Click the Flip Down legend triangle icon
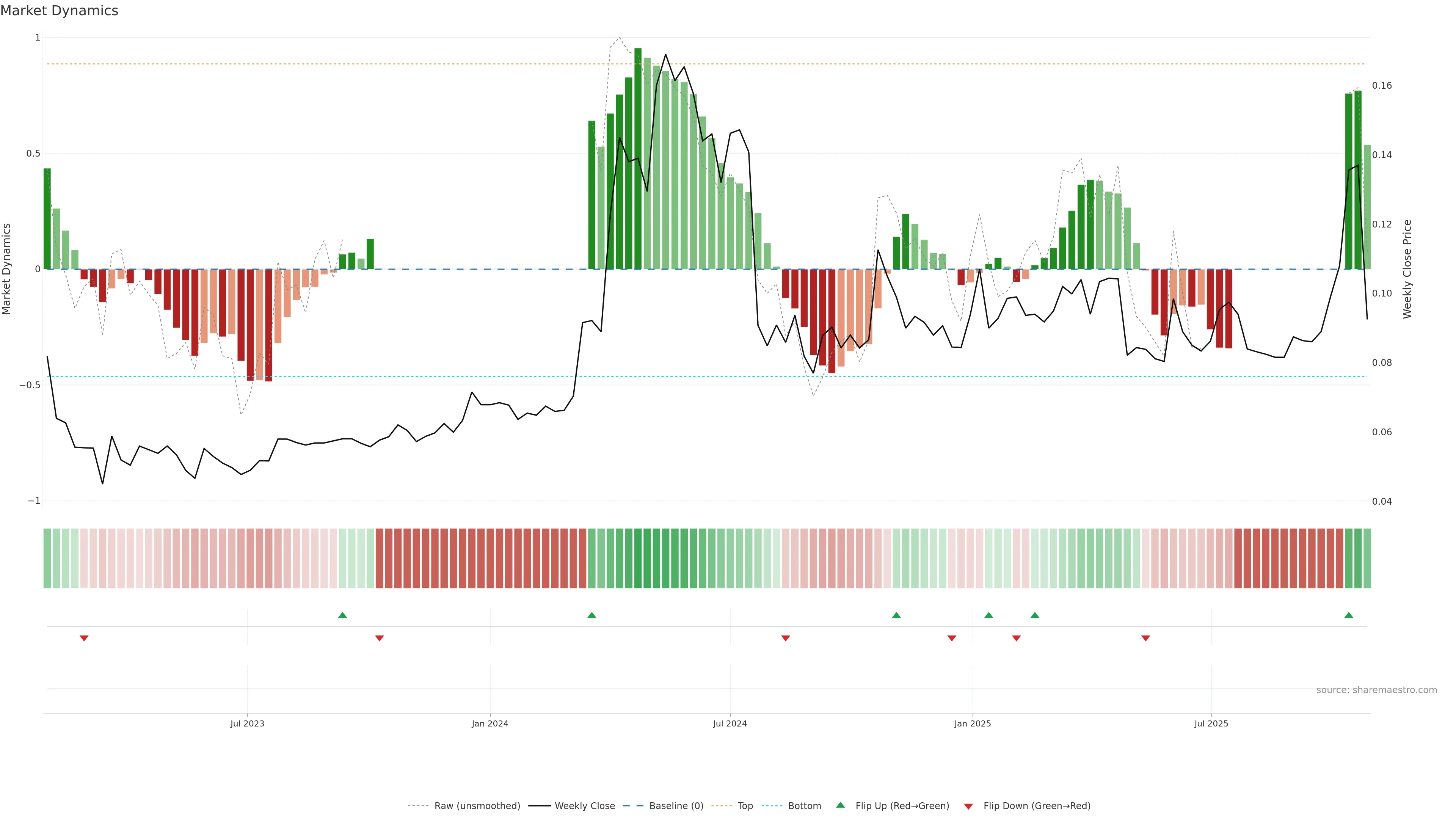The width and height of the screenshot is (1456, 819). tap(968, 806)
